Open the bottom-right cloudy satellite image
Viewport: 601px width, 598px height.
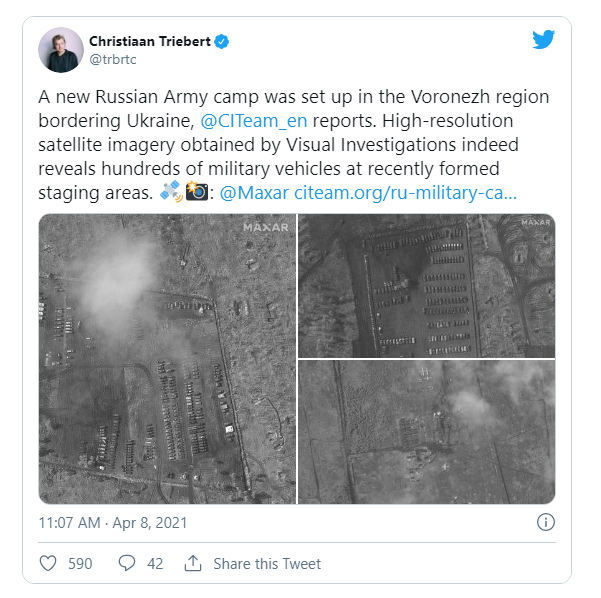pos(427,432)
